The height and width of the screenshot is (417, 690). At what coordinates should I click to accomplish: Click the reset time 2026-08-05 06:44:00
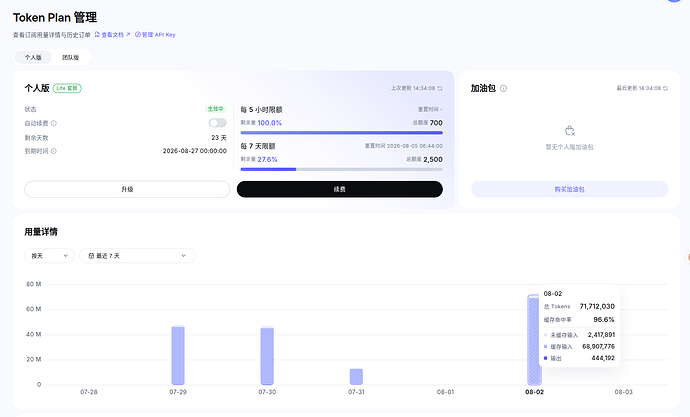(415, 146)
